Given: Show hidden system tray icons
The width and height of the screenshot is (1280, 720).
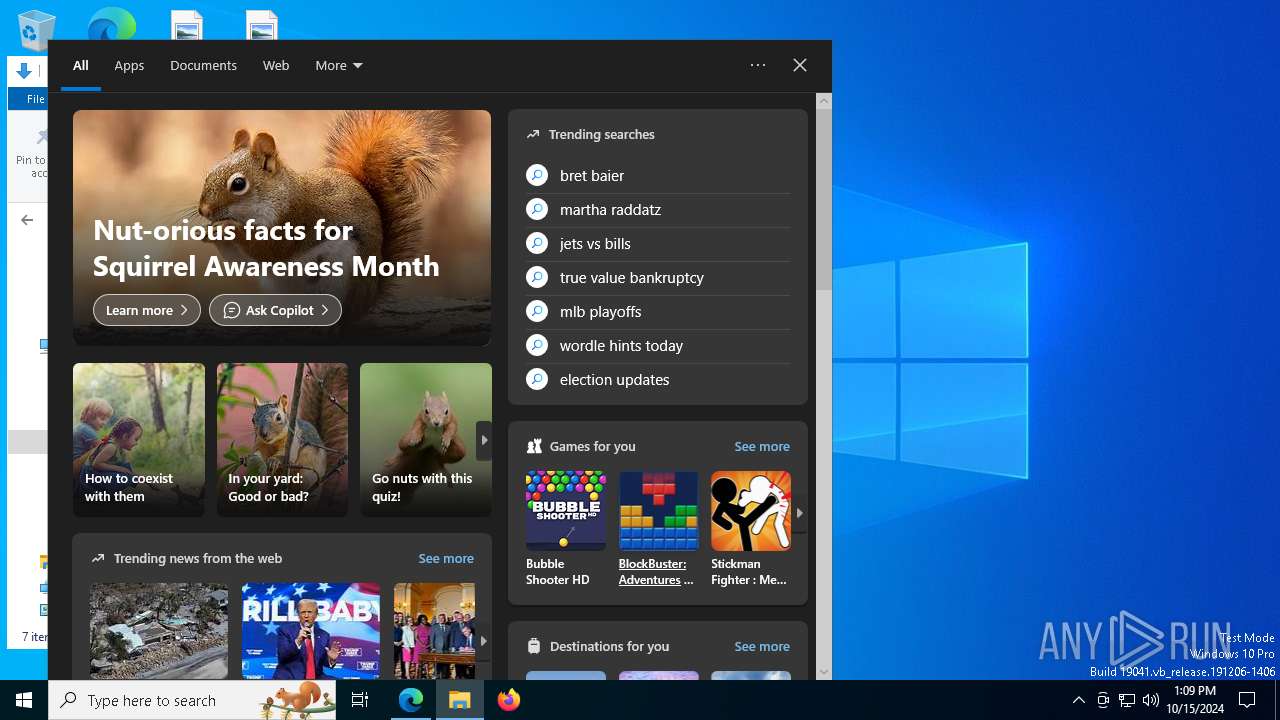Looking at the screenshot, I should 1078,700.
